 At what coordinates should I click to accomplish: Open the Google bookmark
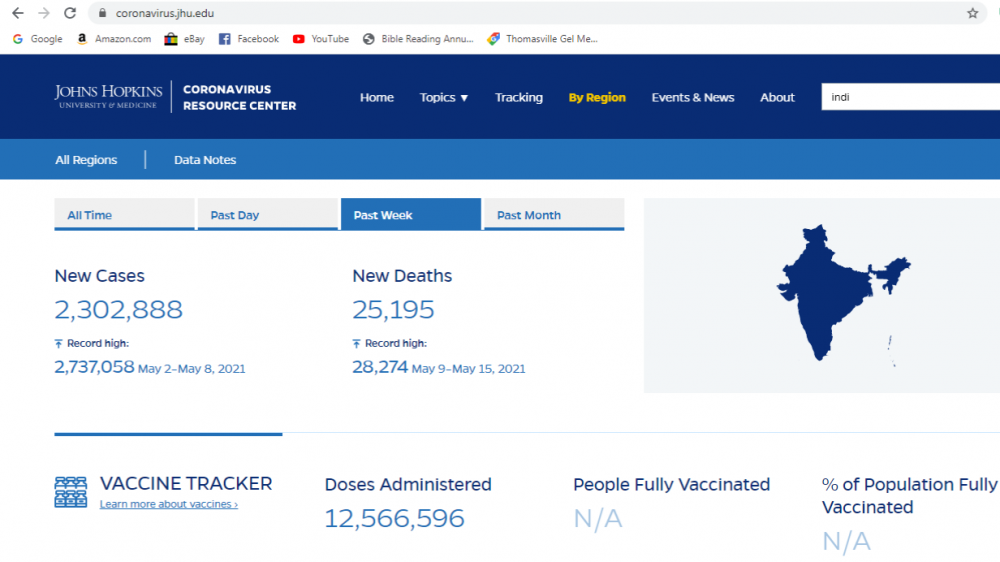tap(38, 39)
